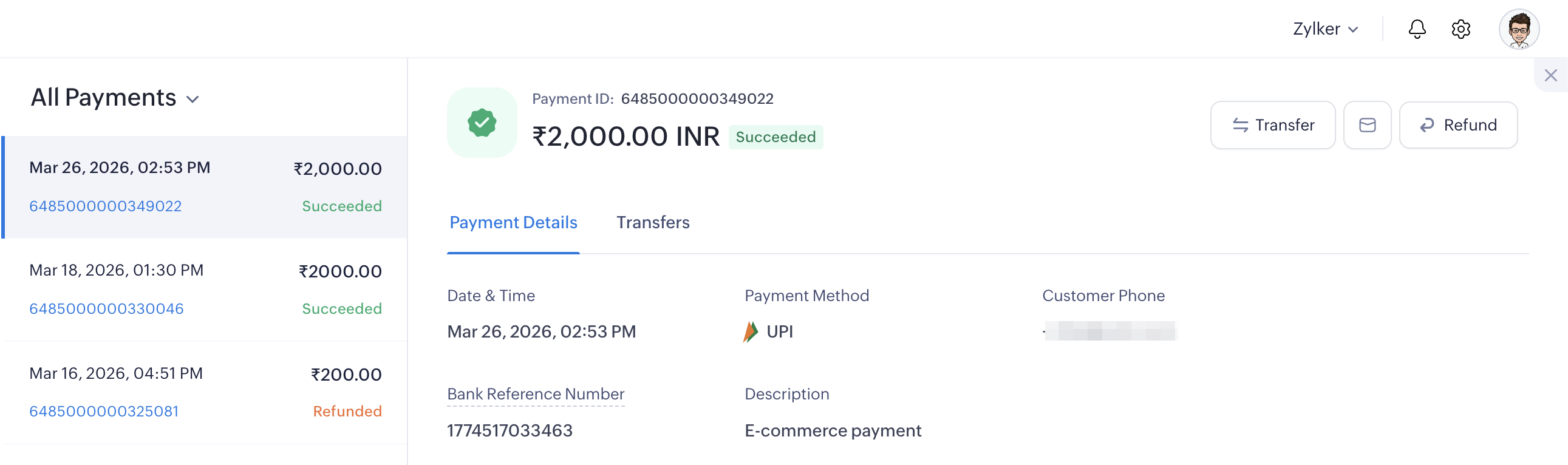The image size is (1568, 465).
Task: Click the green success checkmark badge
Action: point(482,123)
